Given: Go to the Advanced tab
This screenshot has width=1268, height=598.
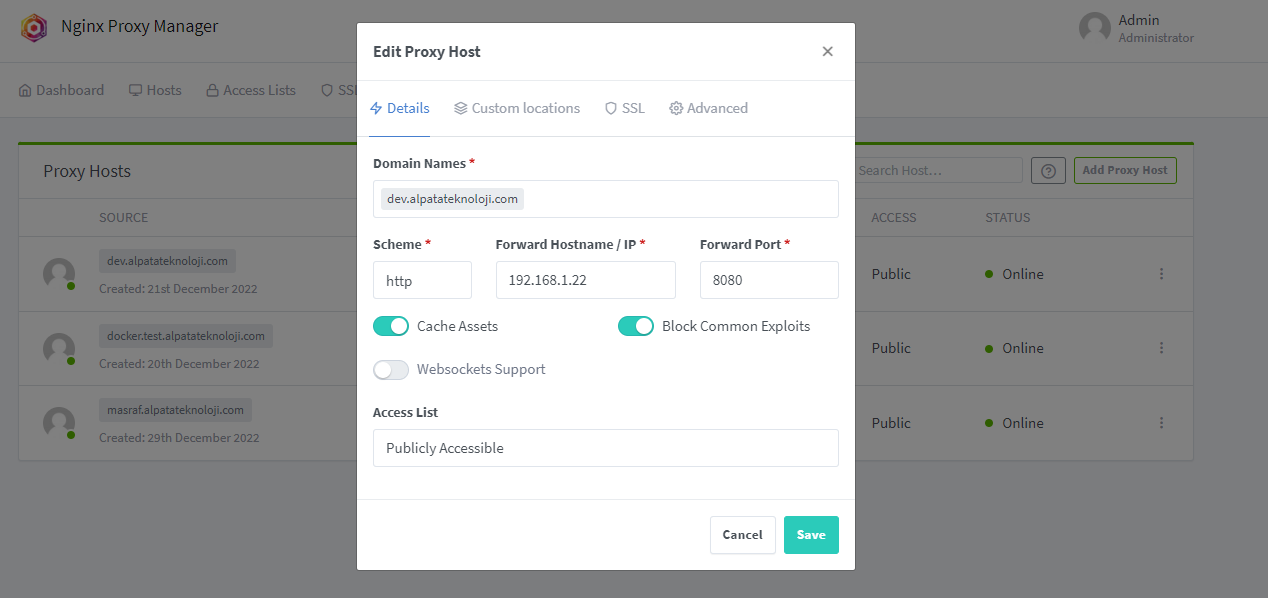Looking at the screenshot, I should pyautogui.click(x=708, y=108).
